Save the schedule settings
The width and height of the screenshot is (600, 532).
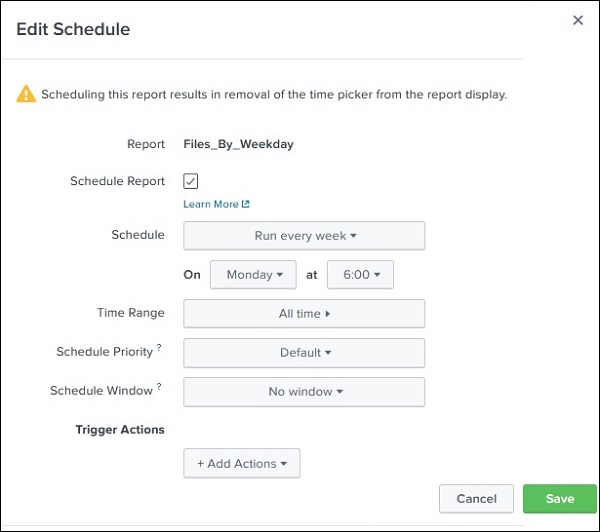click(560, 499)
